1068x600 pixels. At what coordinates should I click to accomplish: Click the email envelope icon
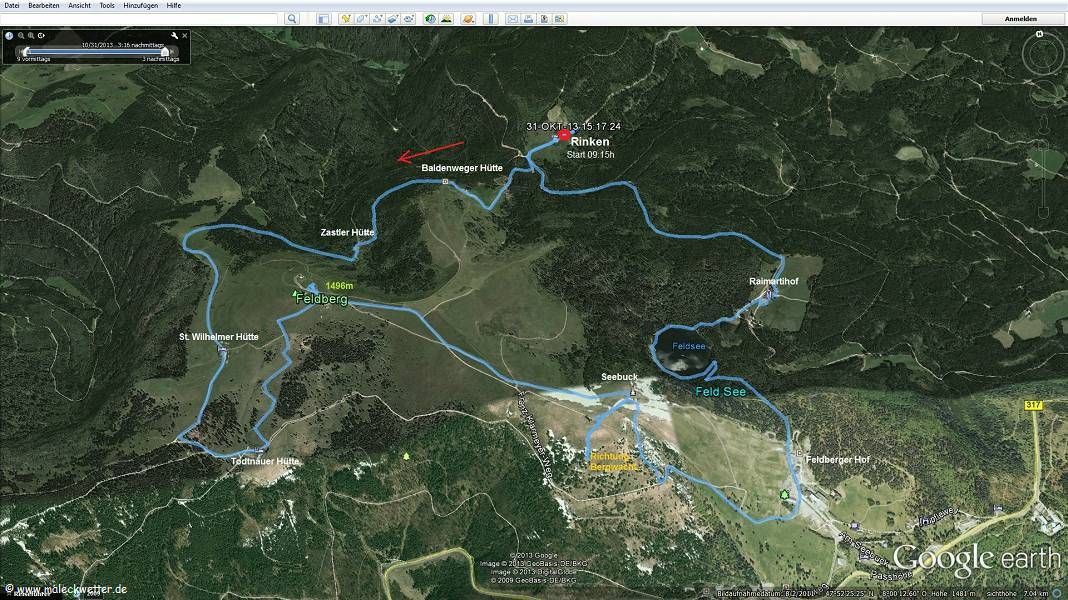[512, 19]
